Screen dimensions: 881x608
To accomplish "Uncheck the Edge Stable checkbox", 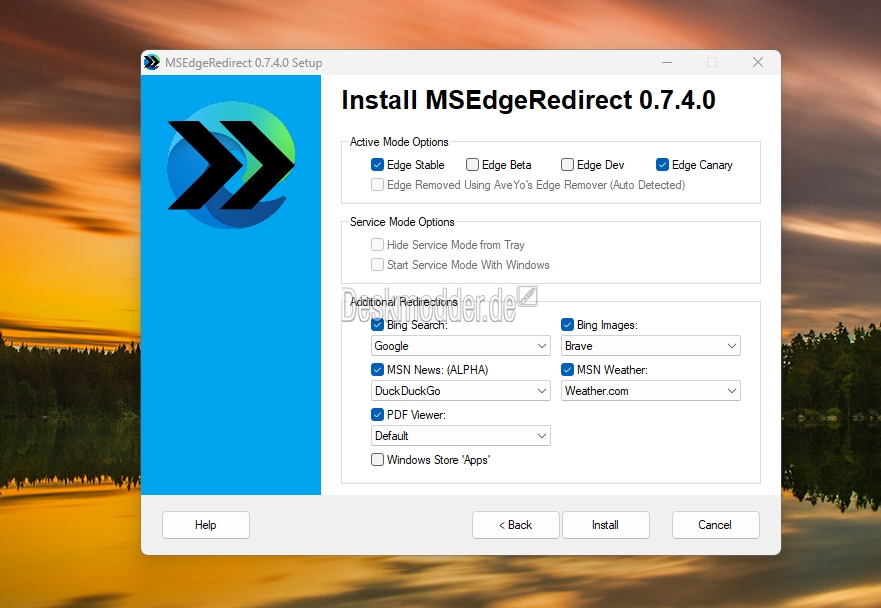I will tap(378, 165).
